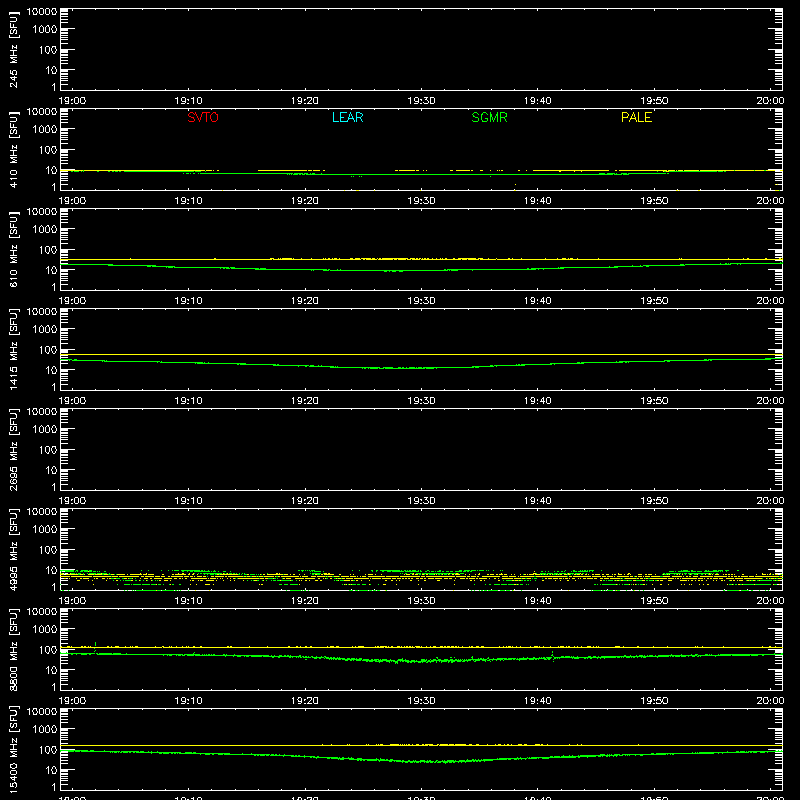This screenshot has width=800, height=800.
Task: Click the 10 tick of the 15400 MHz axis
Action: pos(52,770)
